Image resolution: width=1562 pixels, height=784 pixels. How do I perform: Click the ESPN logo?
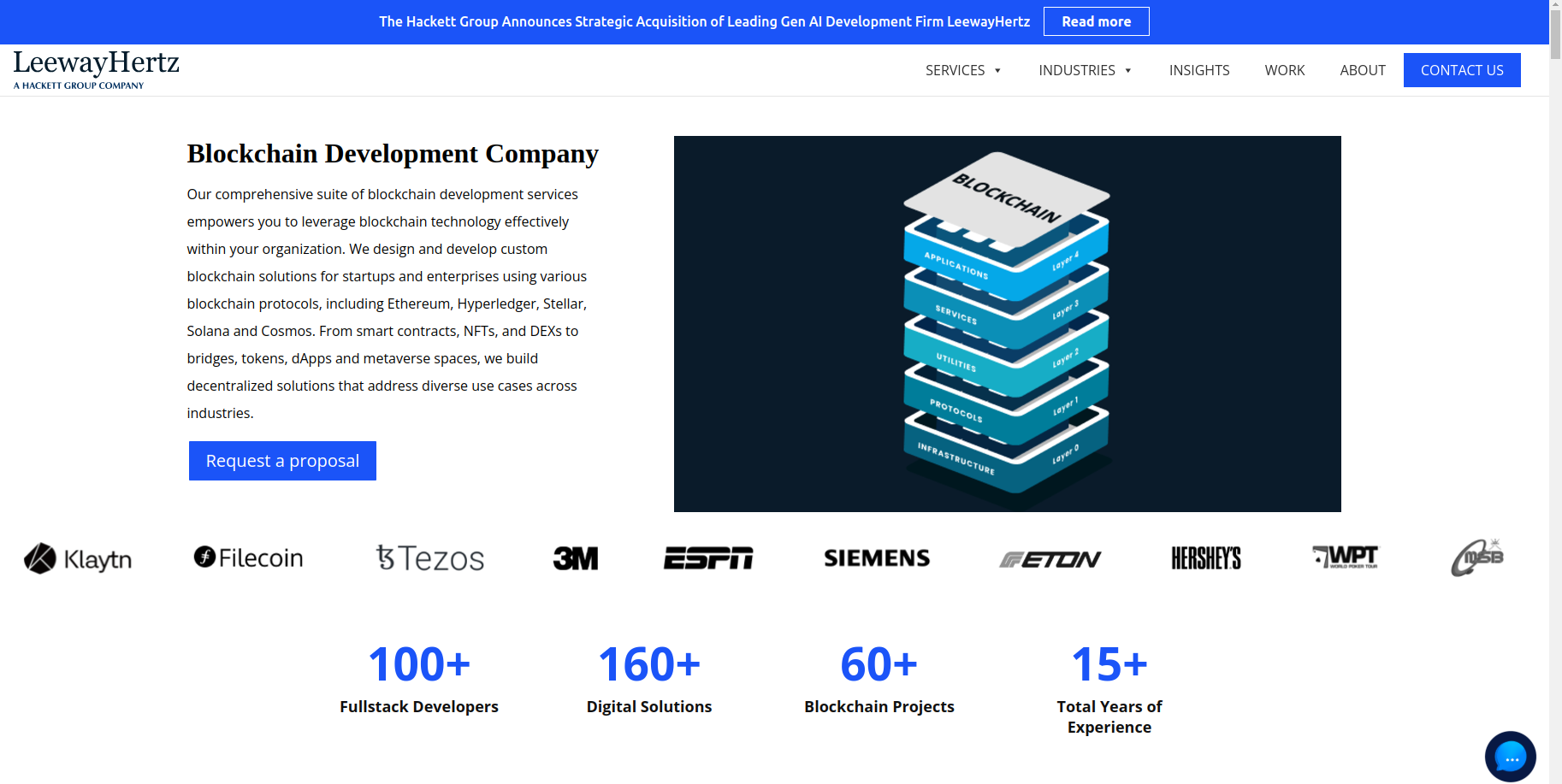708,558
